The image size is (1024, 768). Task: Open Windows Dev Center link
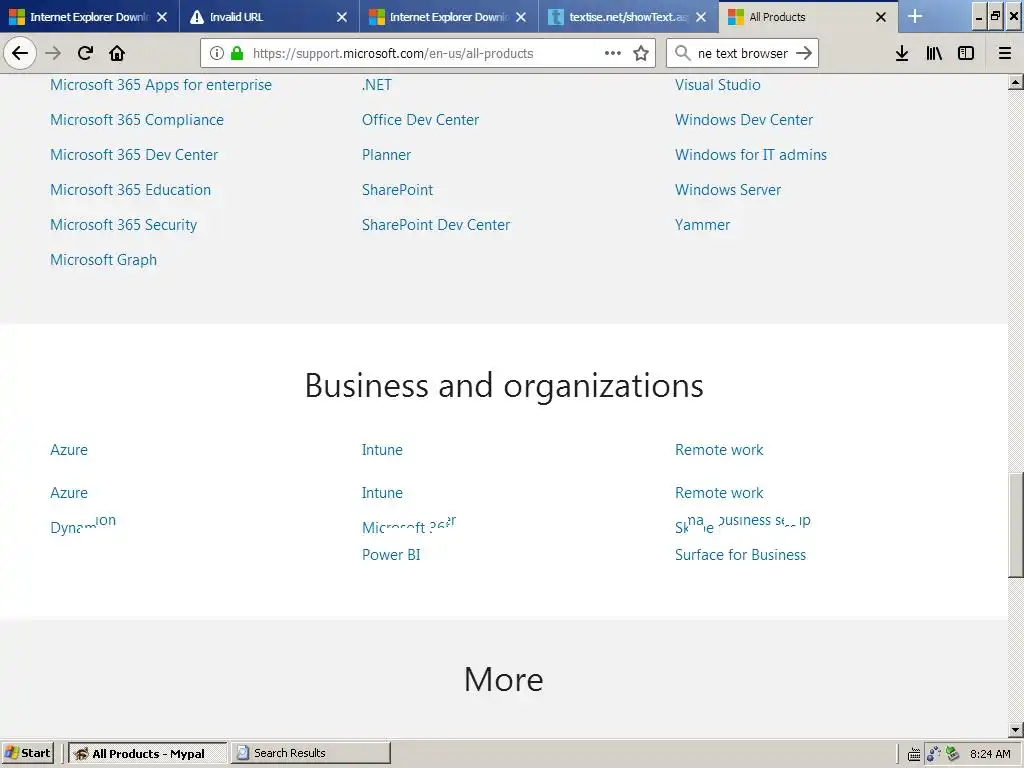tap(744, 120)
